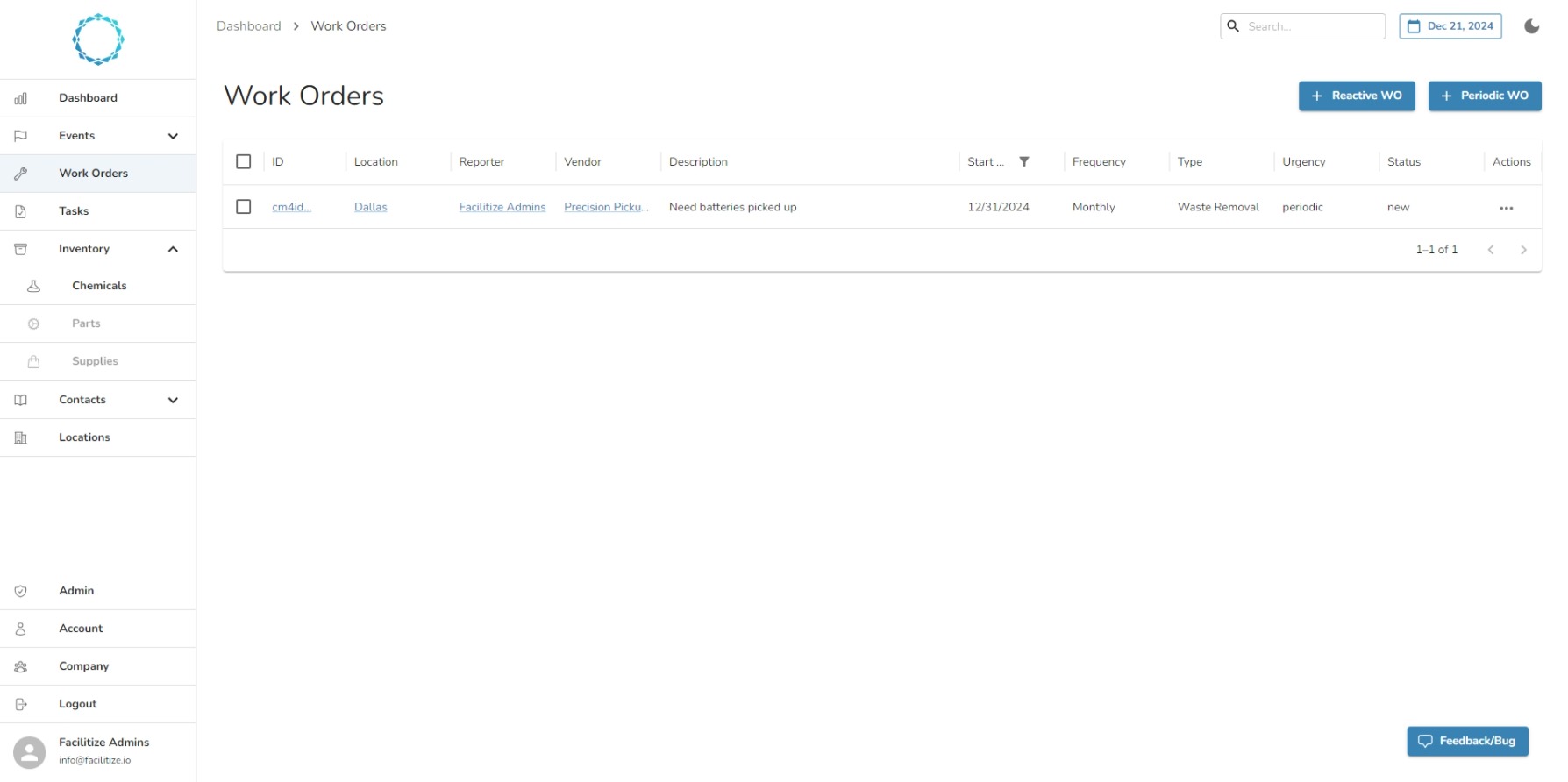Open the Precision Picku... vendor link
This screenshot has height=782, width=1568.
click(x=606, y=207)
